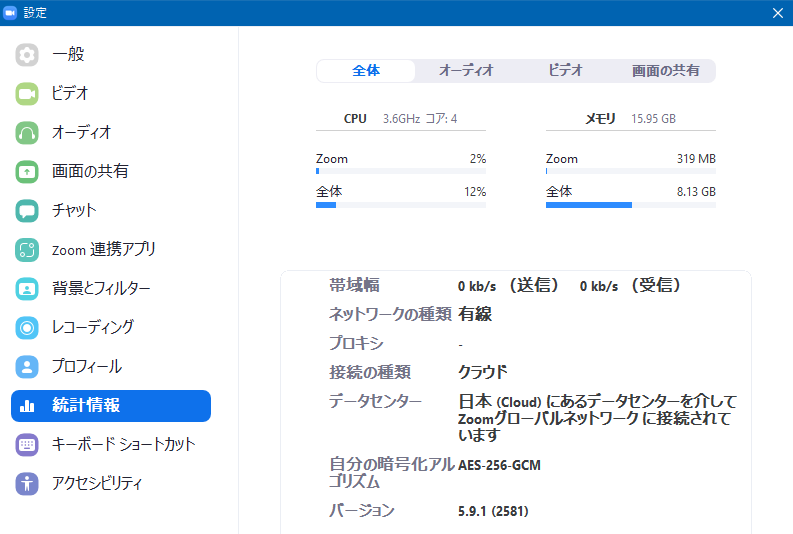The width and height of the screenshot is (793, 534).
Task: Switch to the ビデオ statistics tab
Action: (x=565, y=71)
